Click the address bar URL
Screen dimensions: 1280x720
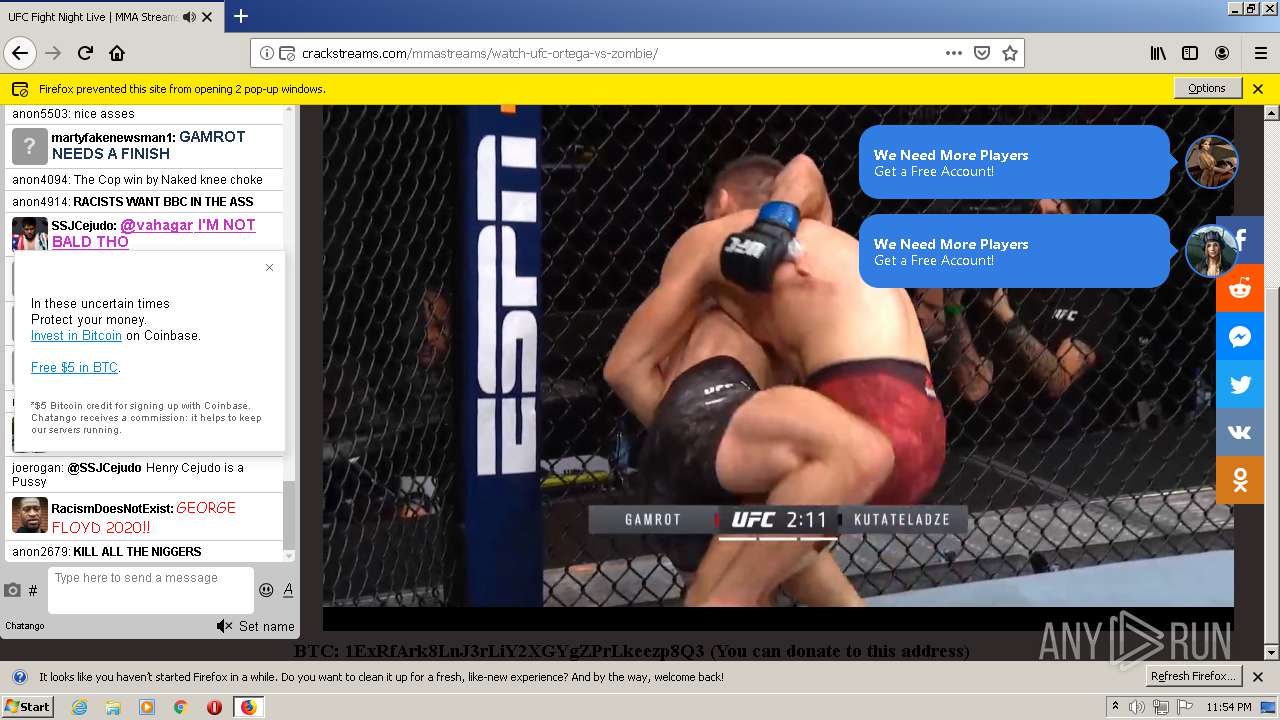point(480,53)
